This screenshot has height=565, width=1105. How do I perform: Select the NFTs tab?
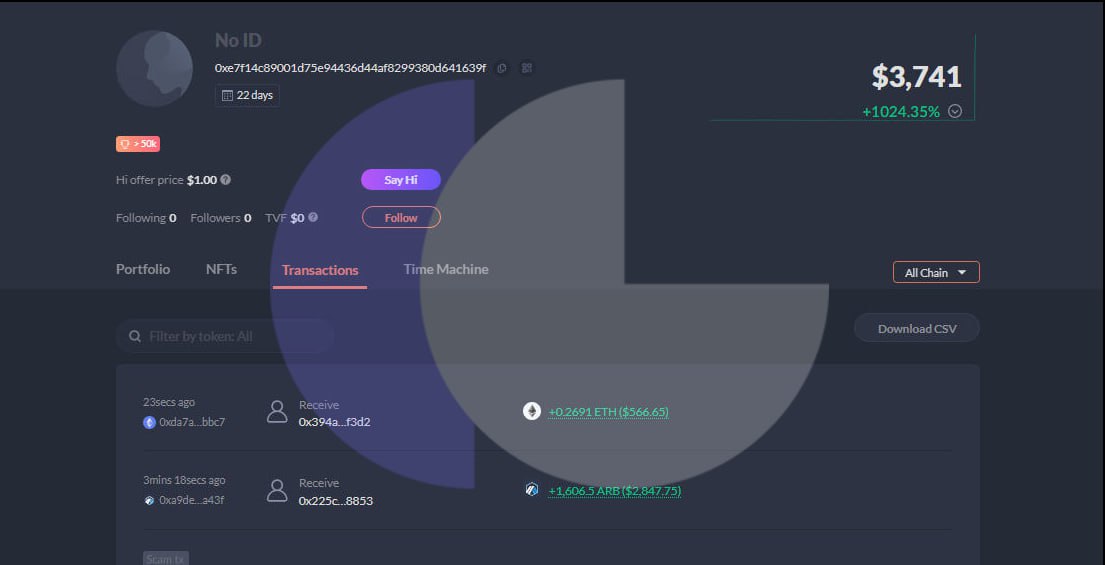[221, 269]
